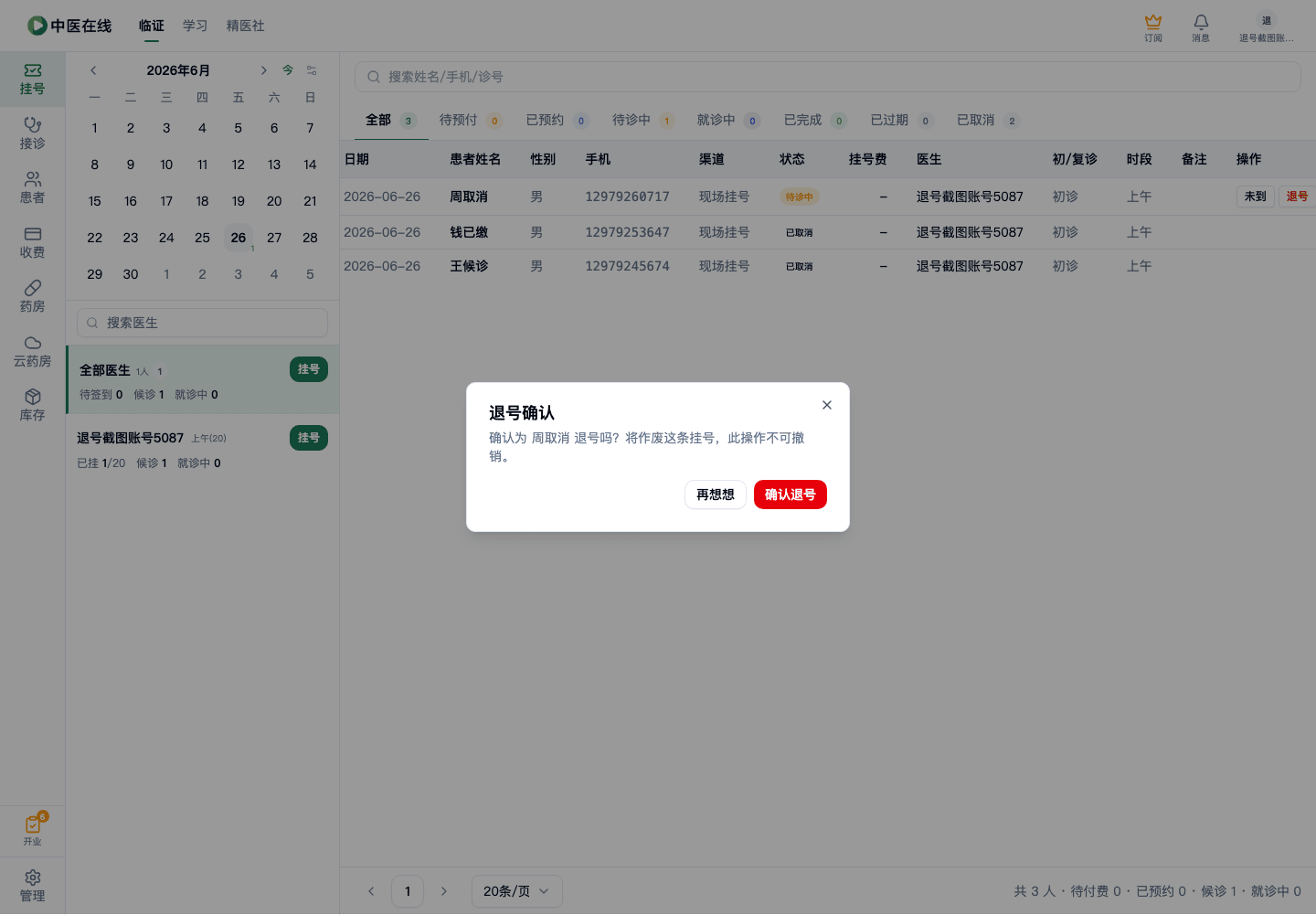1316x915 pixels.
Task: Open the 开业 checklist icon
Action: coord(32,830)
